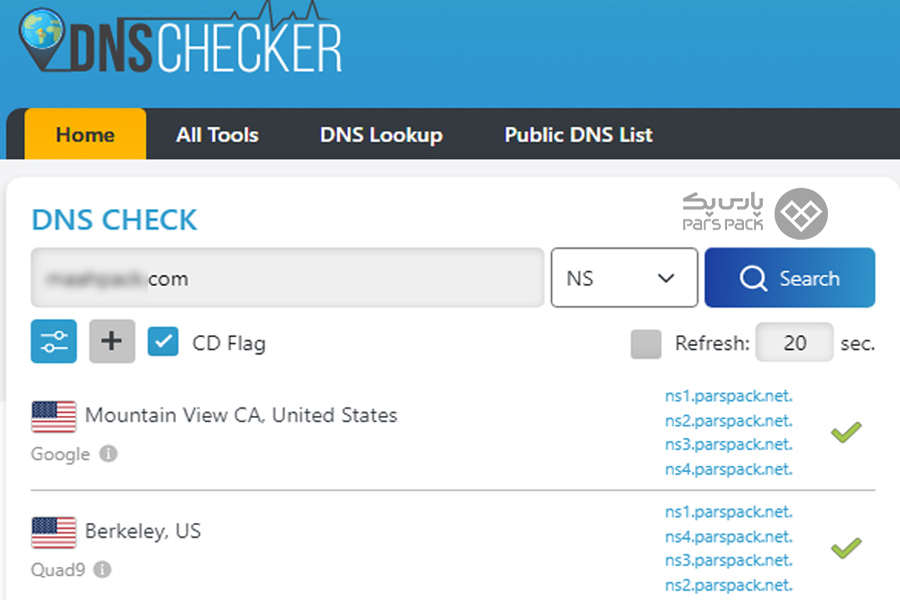The height and width of the screenshot is (600, 900).
Task: Click the Search button
Action: pyautogui.click(x=790, y=278)
